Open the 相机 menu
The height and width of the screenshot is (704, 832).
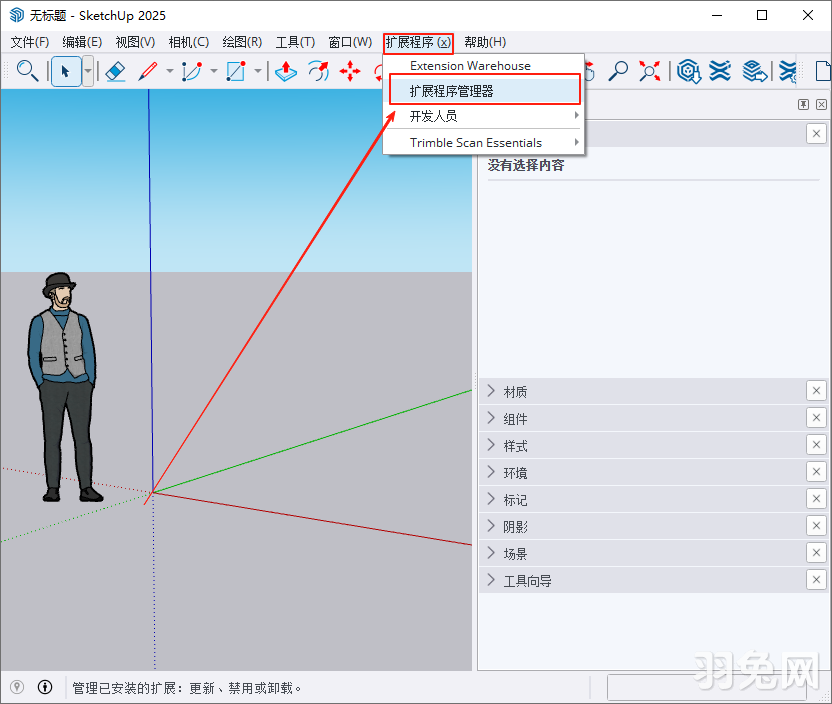click(188, 42)
